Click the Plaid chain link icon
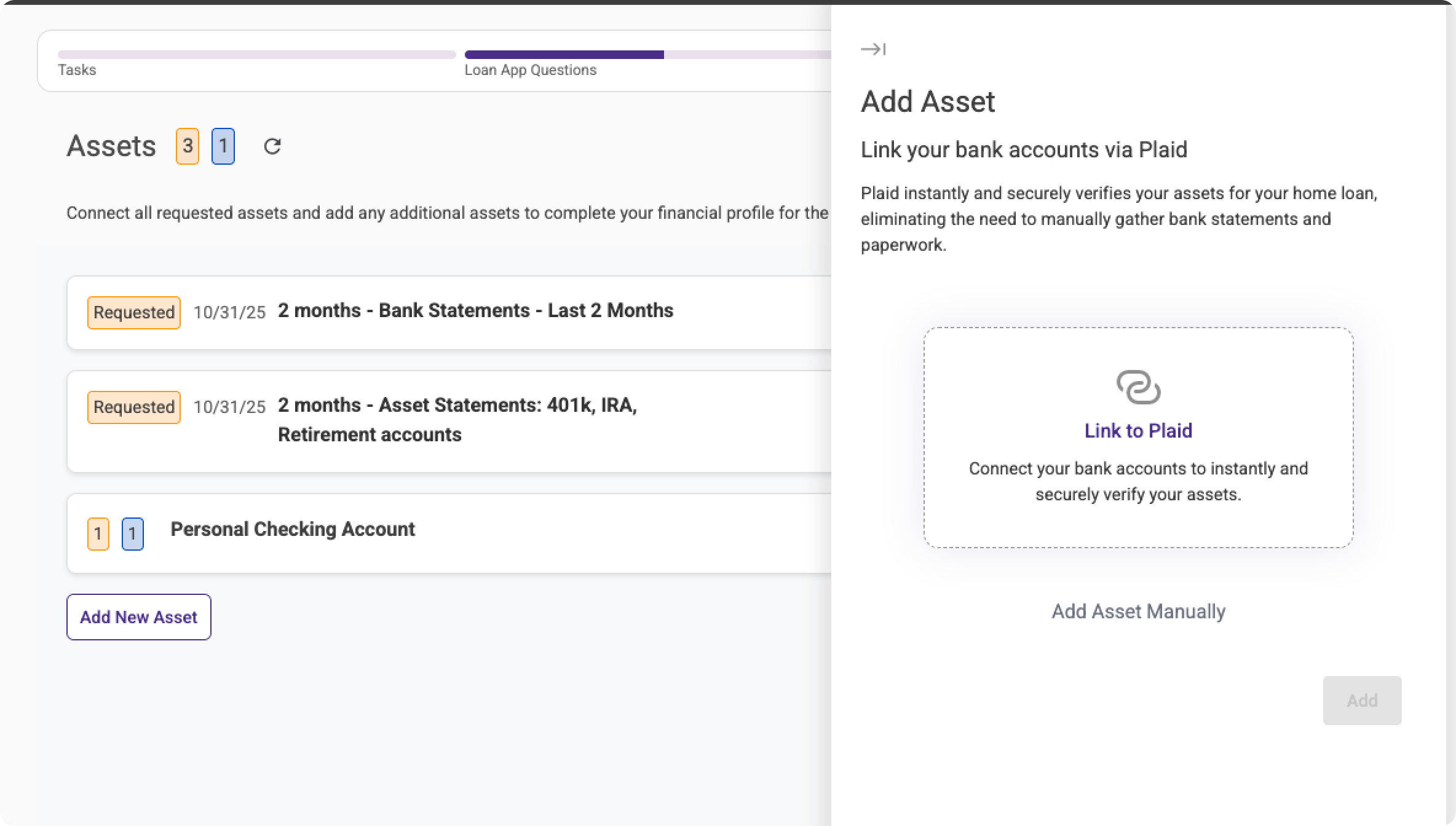The height and width of the screenshot is (826, 1456). [x=1138, y=387]
